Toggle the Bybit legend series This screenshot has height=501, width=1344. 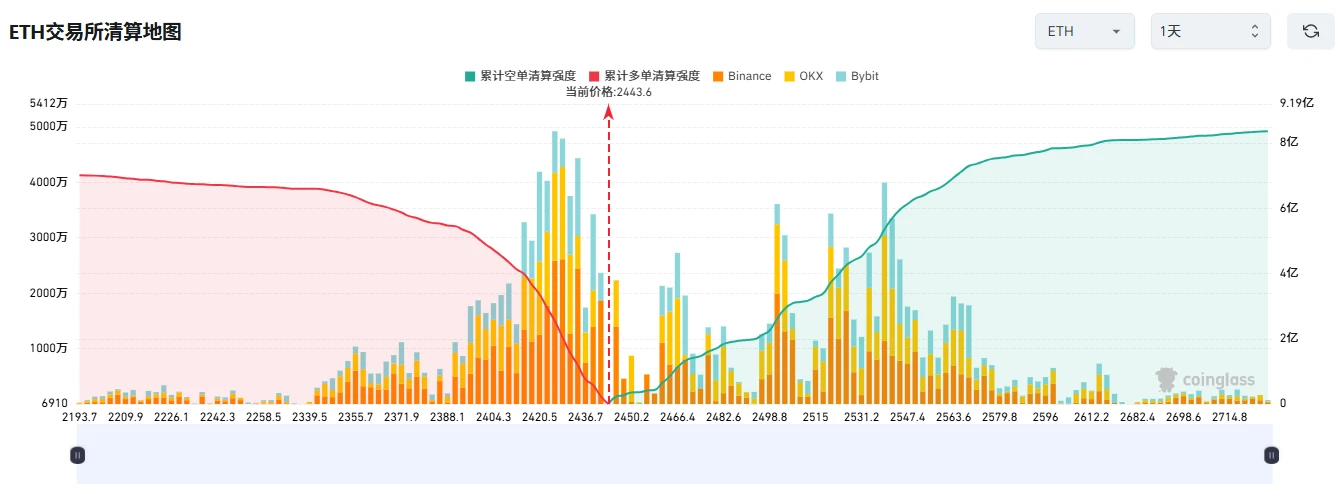[x=857, y=76]
